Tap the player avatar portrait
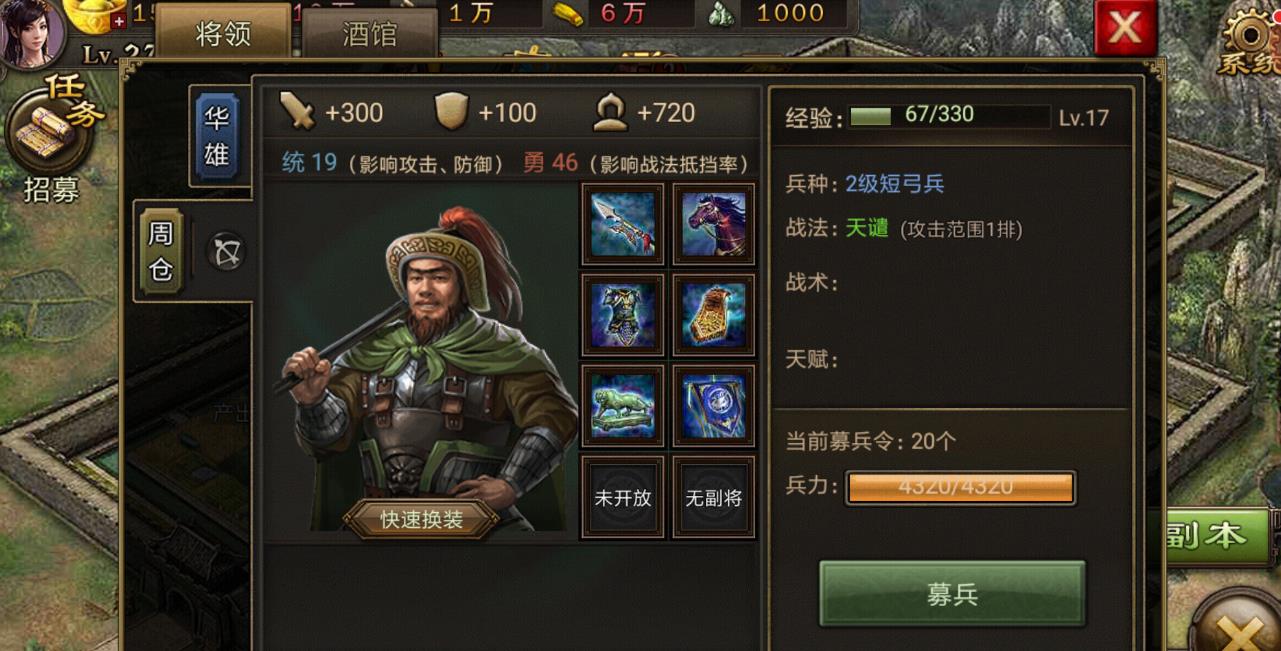The image size is (1281, 651). (x=32, y=32)
